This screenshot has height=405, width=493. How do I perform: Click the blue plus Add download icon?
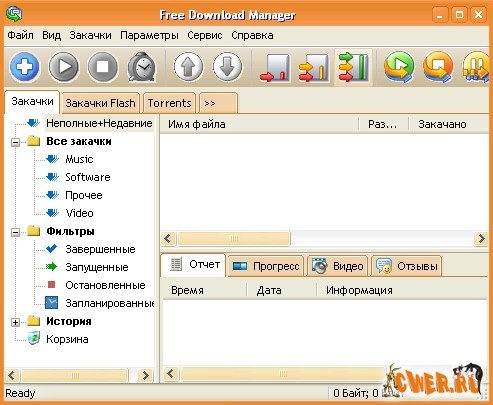[25, 67]
